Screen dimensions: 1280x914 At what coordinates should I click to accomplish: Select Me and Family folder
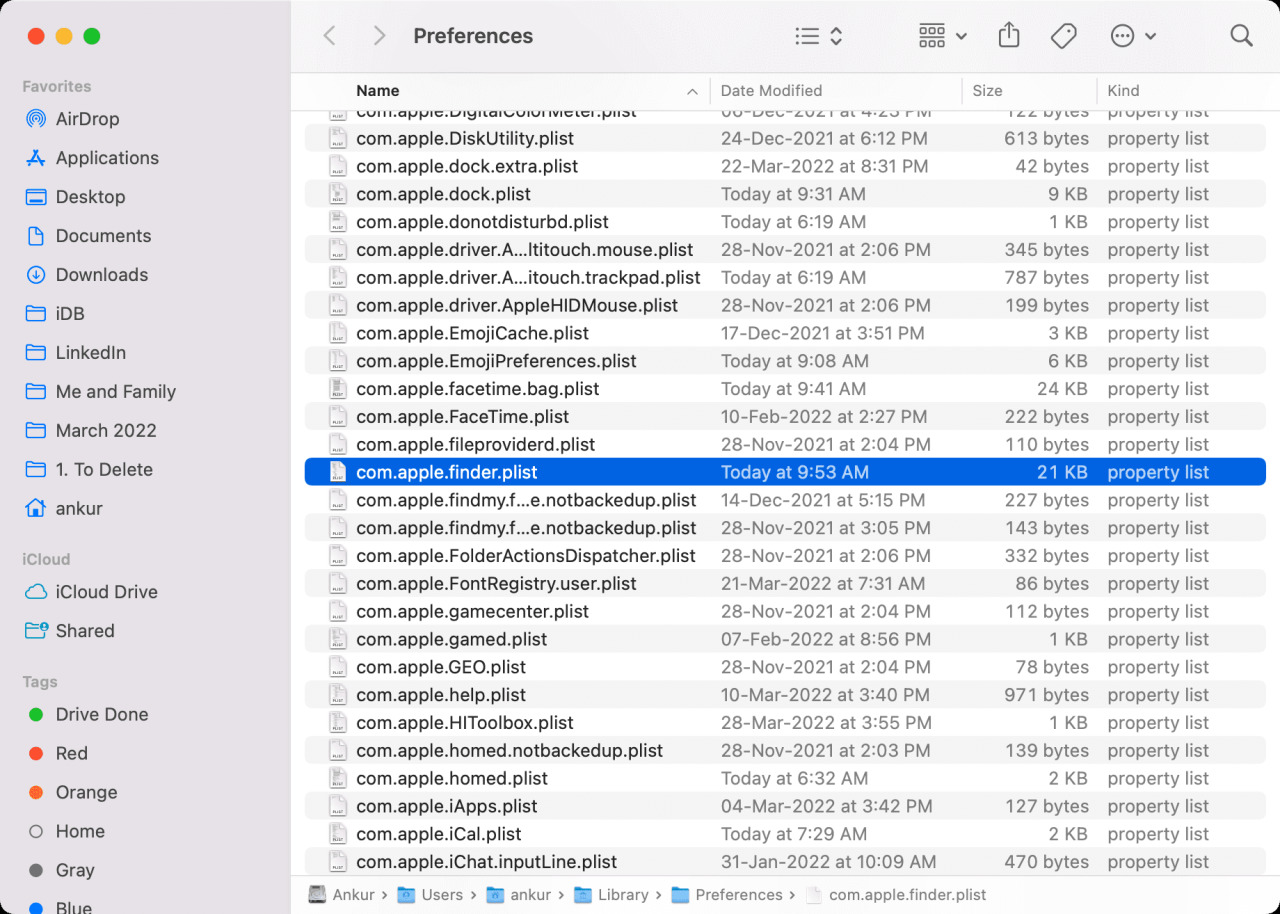pos(100,392)
